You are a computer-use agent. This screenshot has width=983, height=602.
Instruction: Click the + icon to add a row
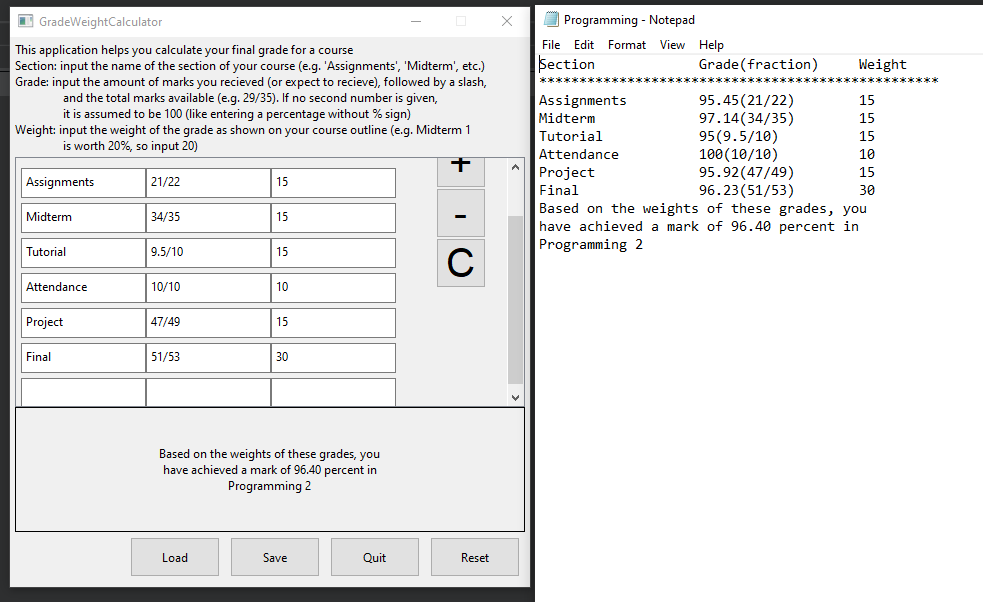pos(460,169)
